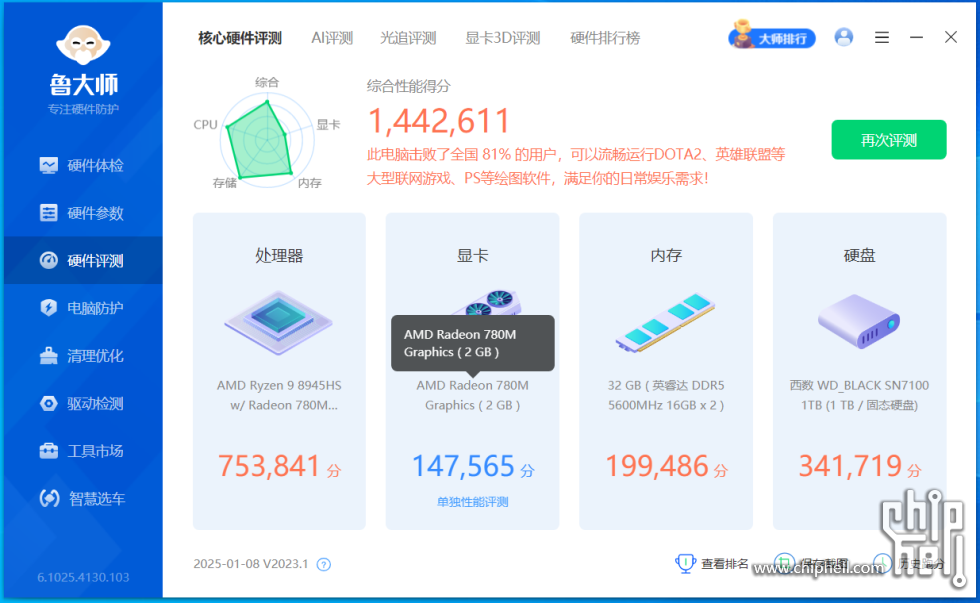Click the processor score 753,841

pyautogui.click(x=269, y=466)
